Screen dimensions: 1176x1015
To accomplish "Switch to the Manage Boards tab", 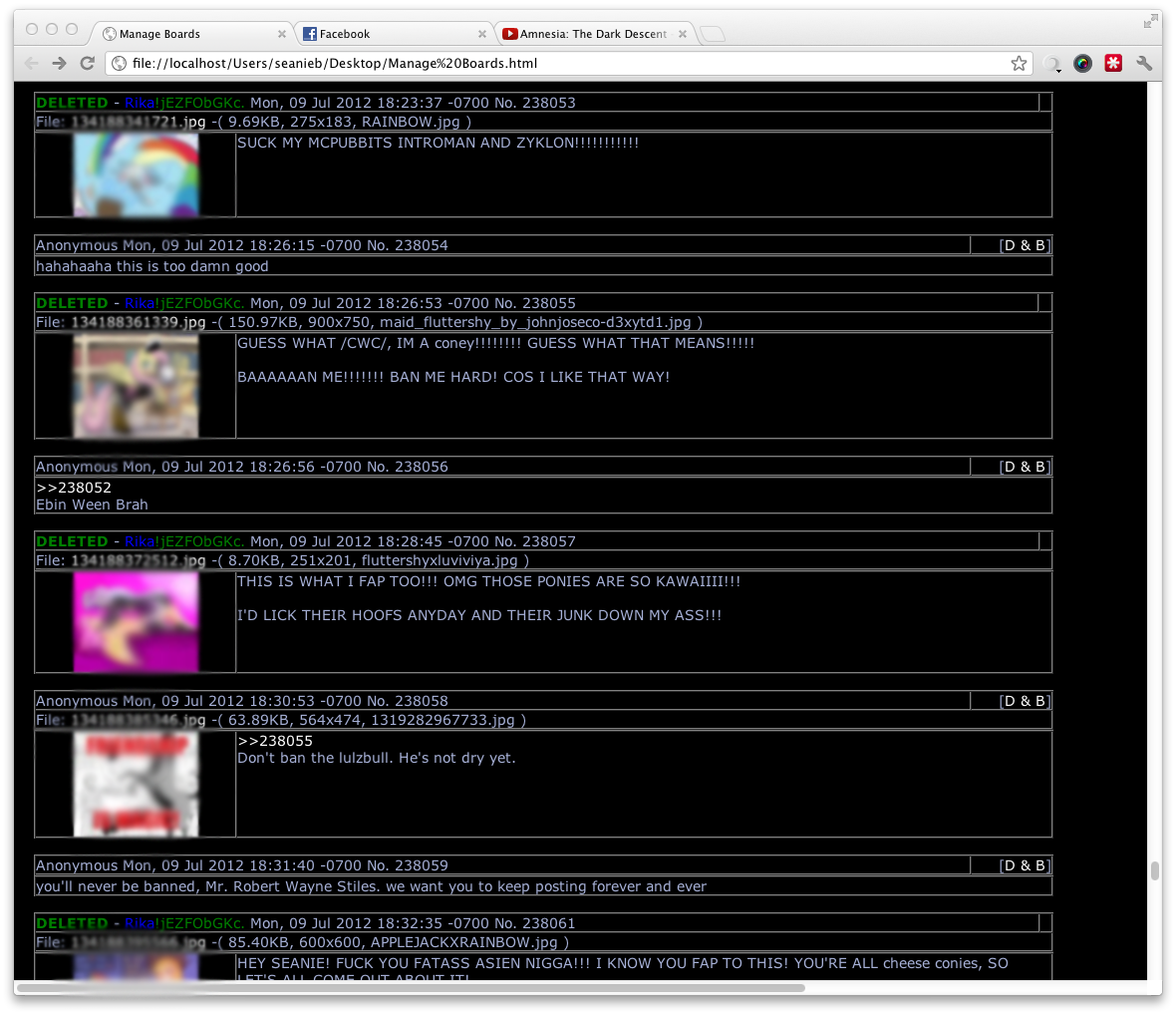I will (x=193, y=34).
